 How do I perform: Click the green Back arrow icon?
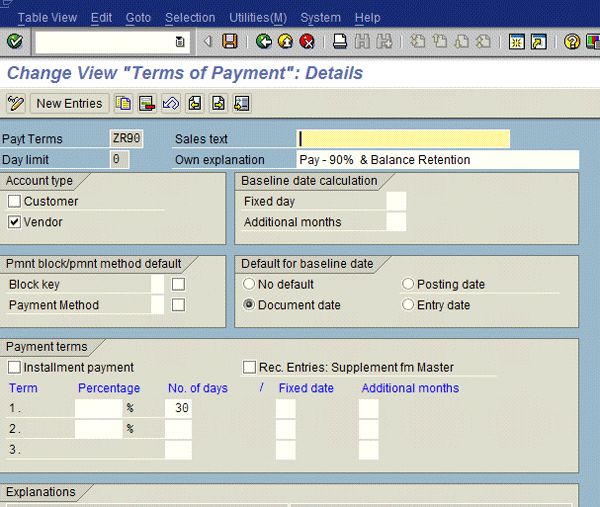pos(264,42)
